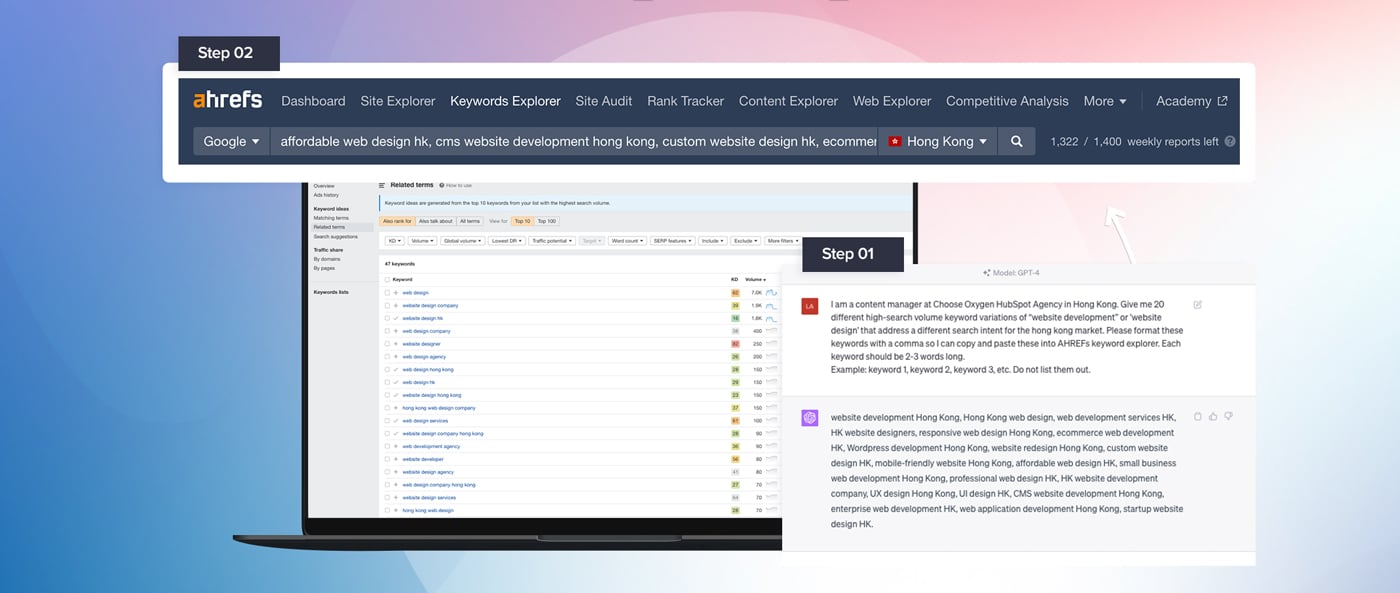Toggle the select-all checkbox in Keyword header
Screen dimensions: 1400x593
[388, 279]
